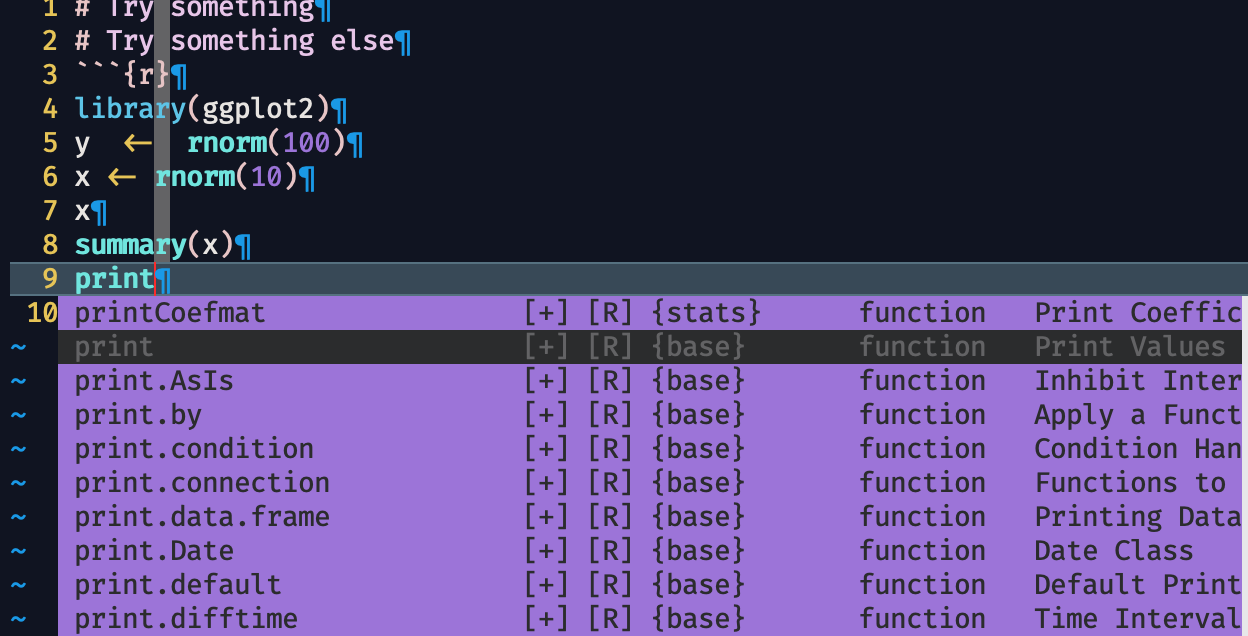The height and width of the screenshot is (636, 1248).
Task: Pick print.AsIs from the completion menu
Action: [650, 381]
